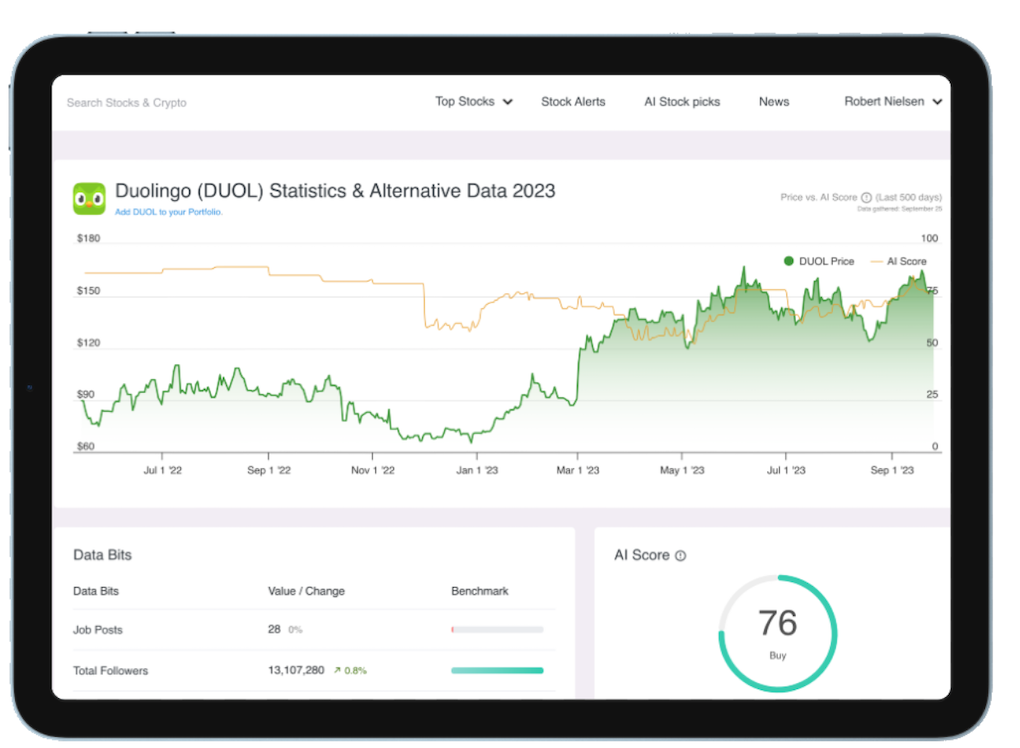Expand the Top Stocks dropdown chevron
Screen dimensions: 1020x748
[508, 102]
